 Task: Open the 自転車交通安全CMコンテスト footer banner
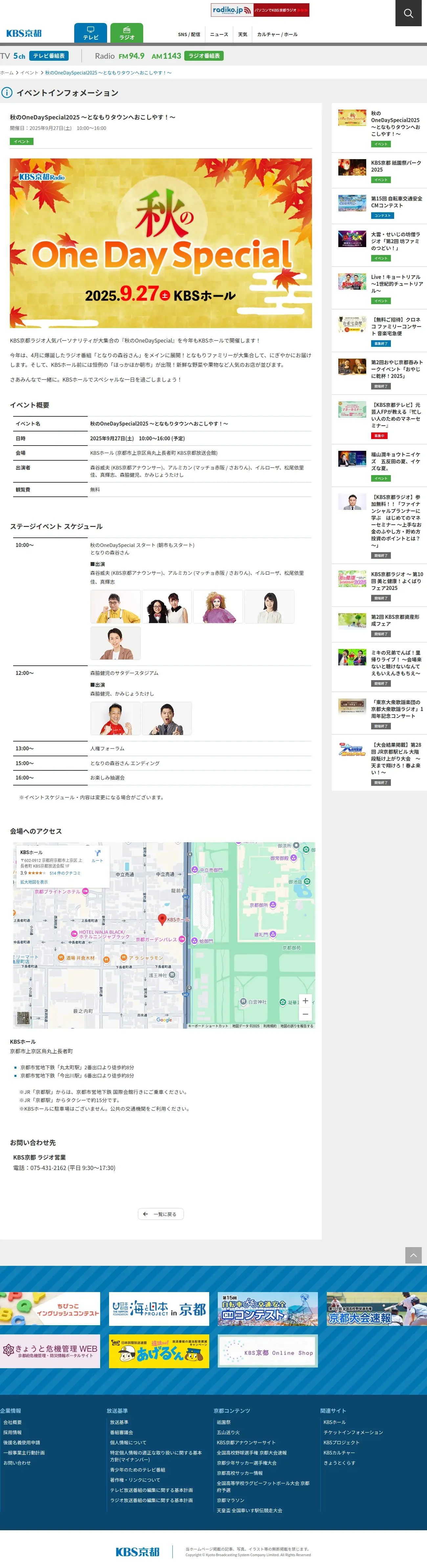268,1309
